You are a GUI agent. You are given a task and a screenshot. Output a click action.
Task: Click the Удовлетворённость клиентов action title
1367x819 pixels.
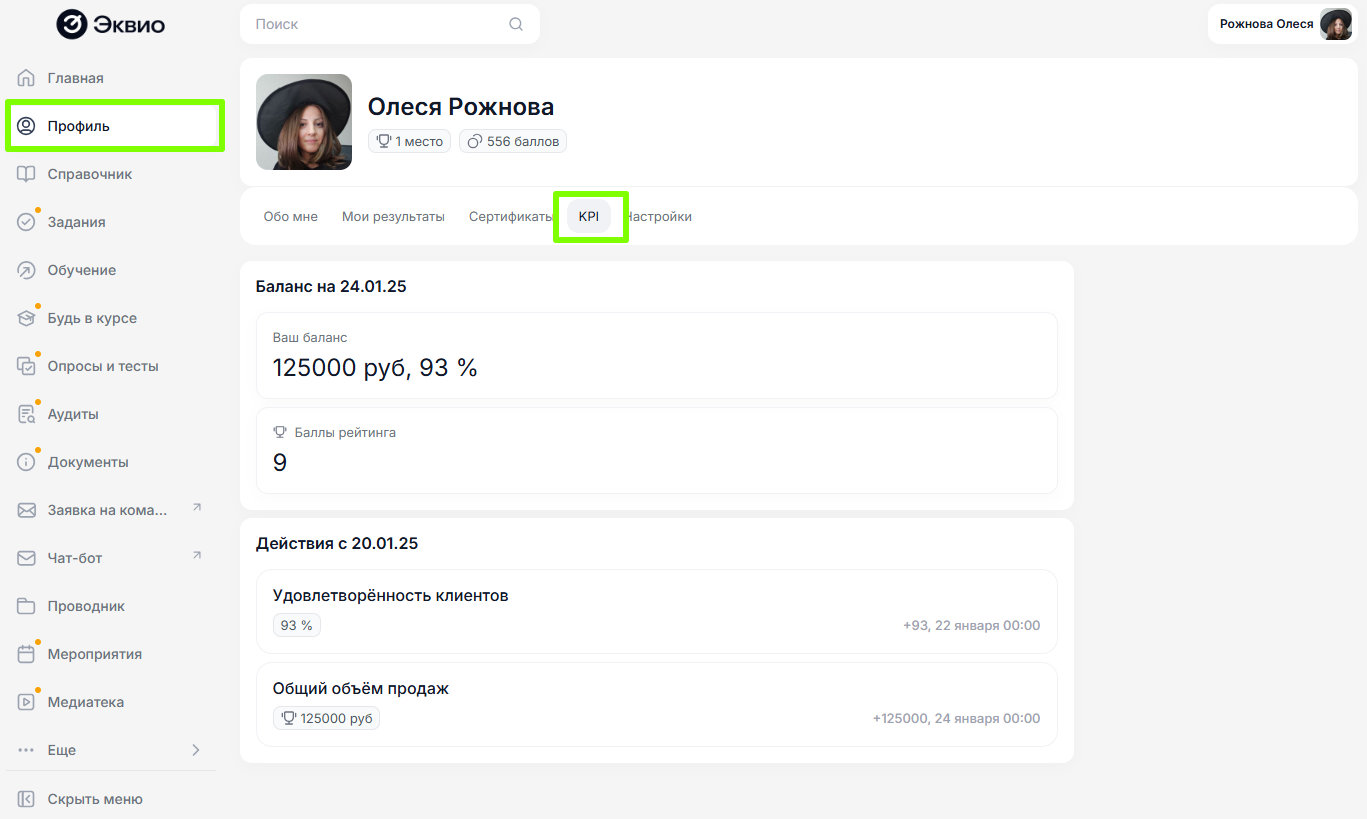391,596
